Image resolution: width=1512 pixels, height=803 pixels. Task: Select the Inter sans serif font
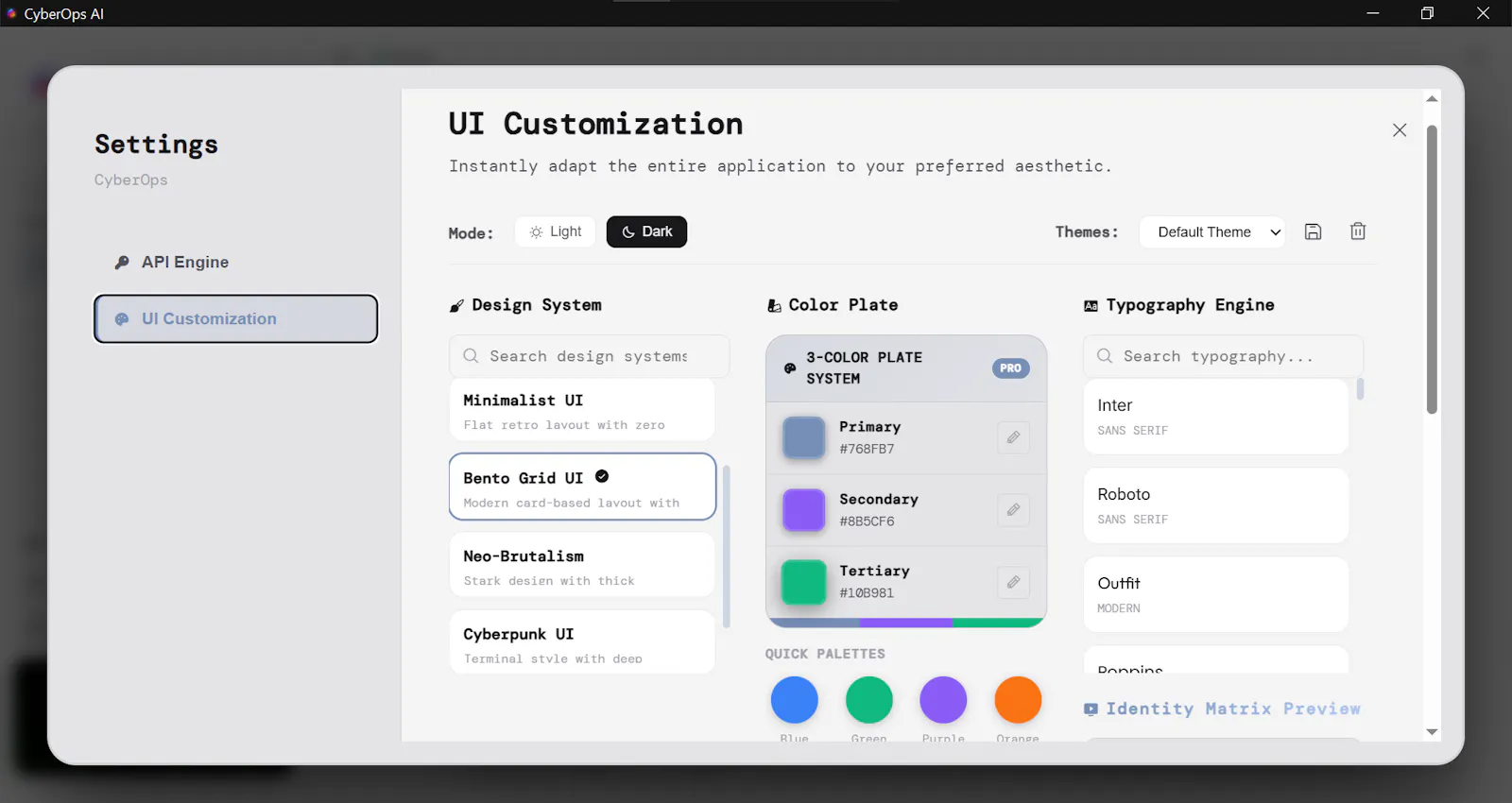click(x=1215, y=417)
